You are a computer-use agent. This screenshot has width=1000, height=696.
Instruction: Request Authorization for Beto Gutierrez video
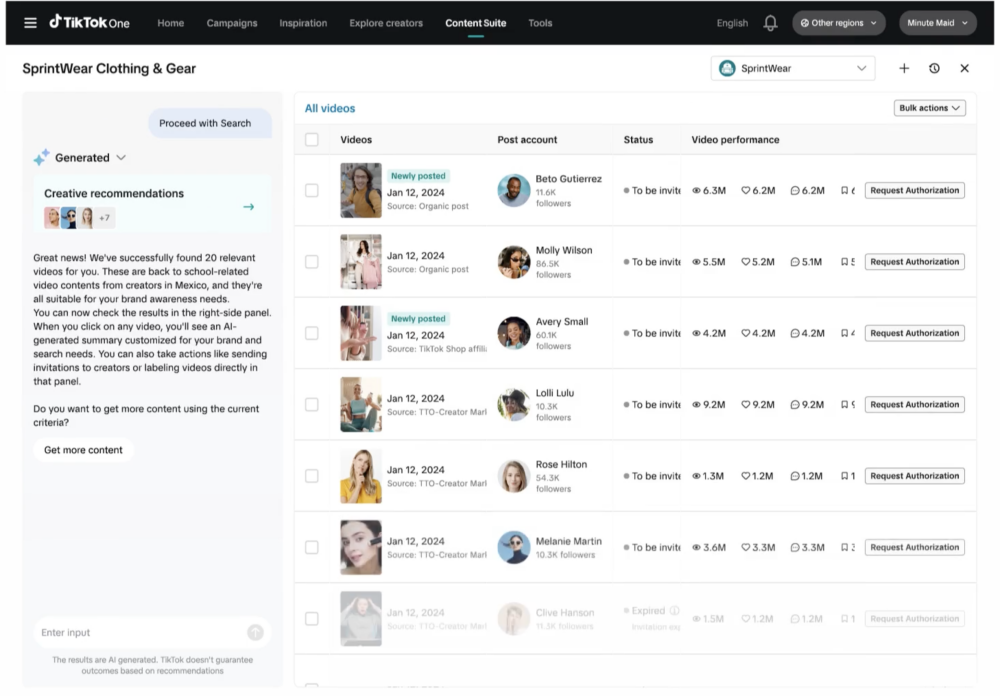tap(915, 190)
